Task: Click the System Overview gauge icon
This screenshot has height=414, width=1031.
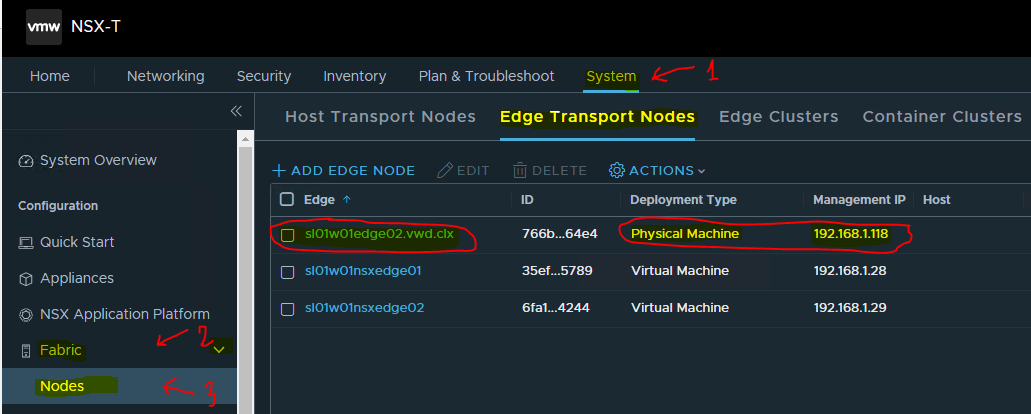Action: (26, 161)
